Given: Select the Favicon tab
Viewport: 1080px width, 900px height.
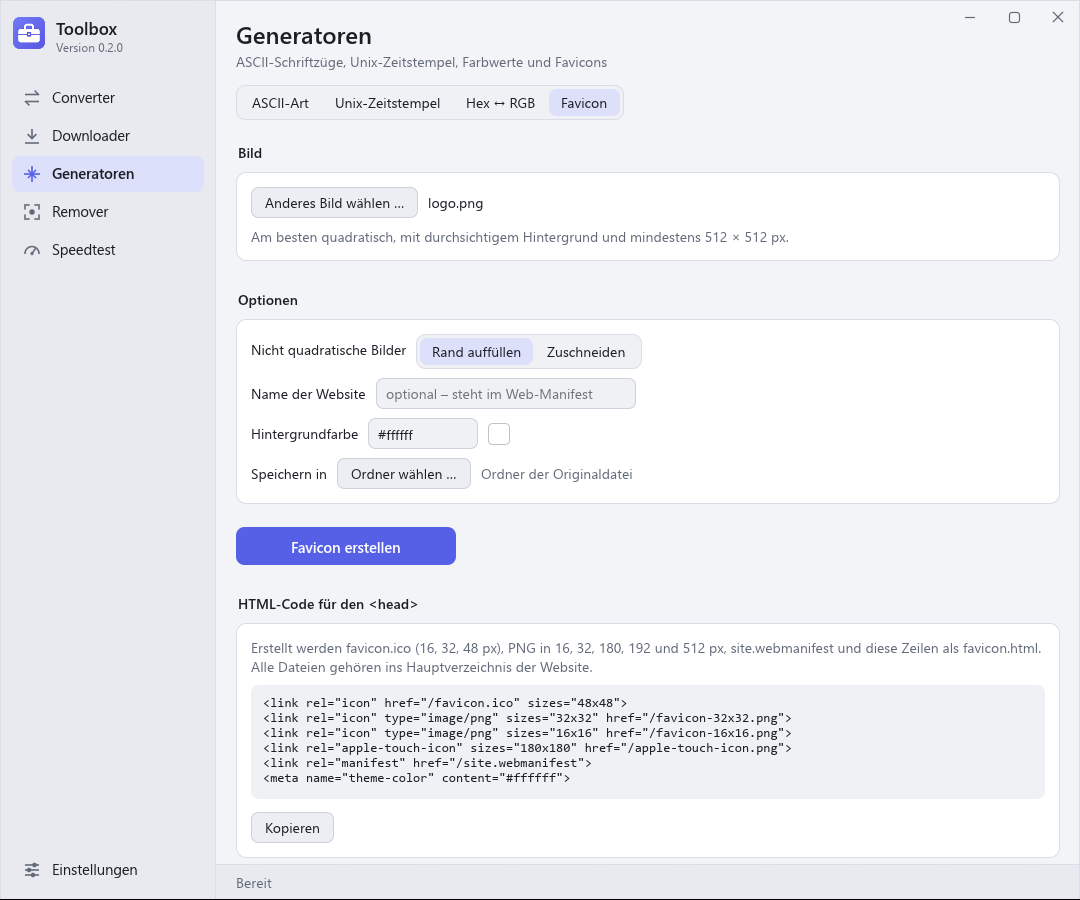Looking at the screenshot, I should pyautogui.click(x=584, y=103).
